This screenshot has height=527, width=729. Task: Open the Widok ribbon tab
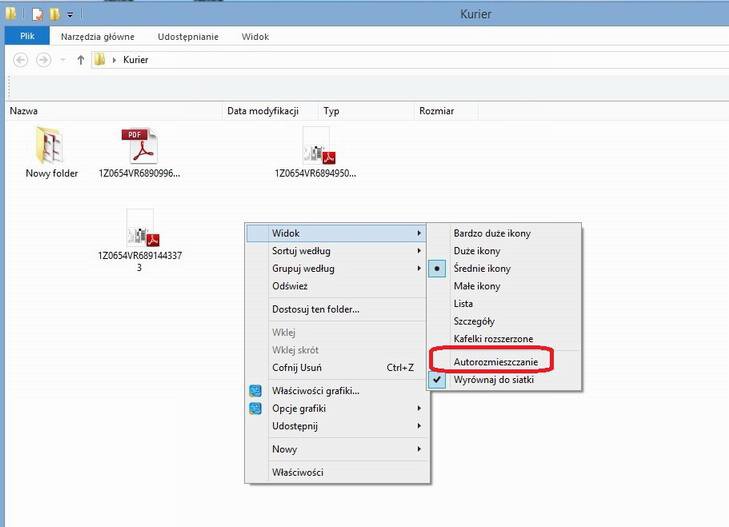tap(254, 36)
